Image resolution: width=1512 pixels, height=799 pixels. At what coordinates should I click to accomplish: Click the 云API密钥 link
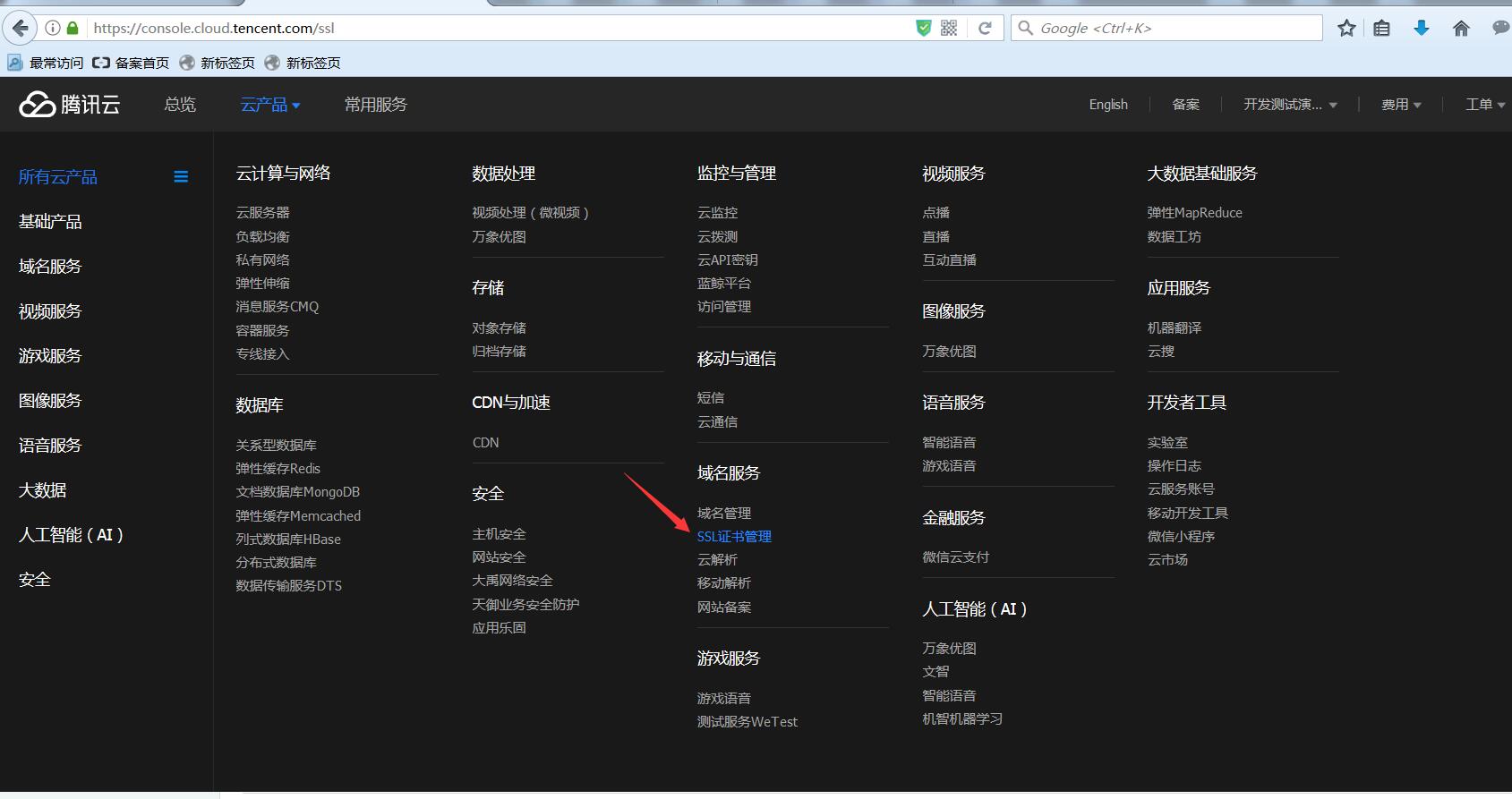tap(727, 260)
